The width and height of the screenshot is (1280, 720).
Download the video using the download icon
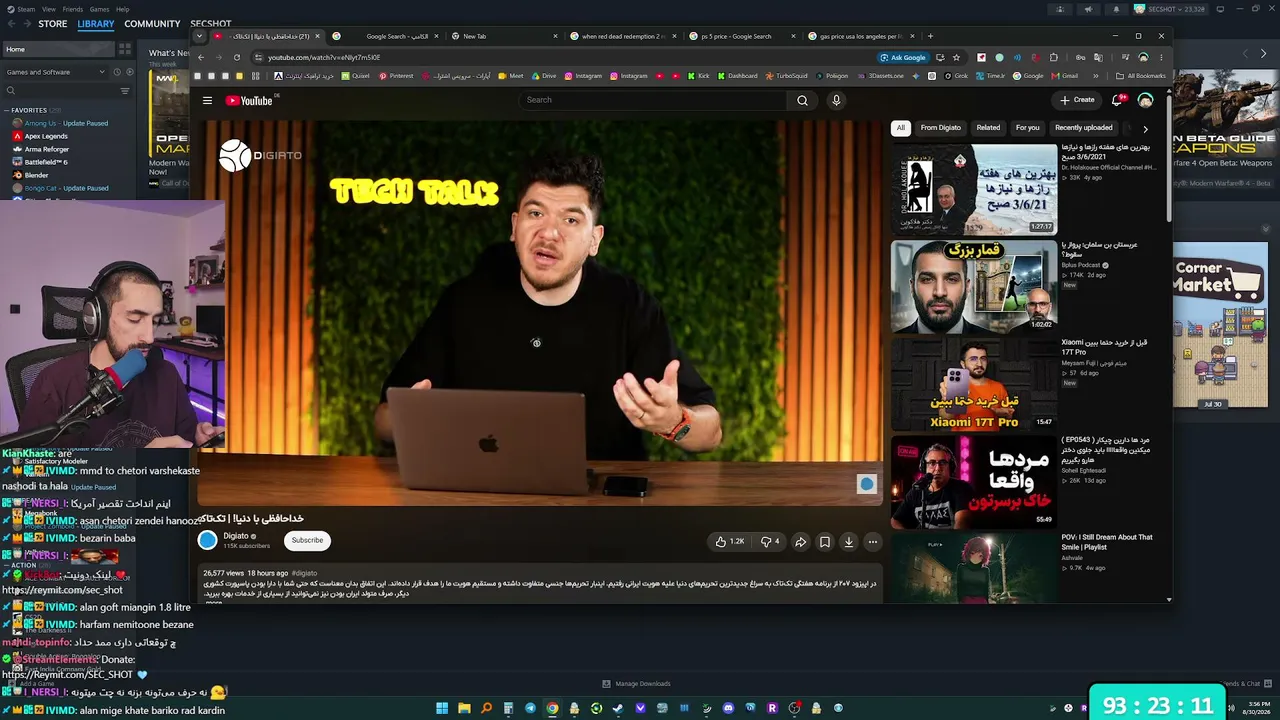click(x=848, y=541)
